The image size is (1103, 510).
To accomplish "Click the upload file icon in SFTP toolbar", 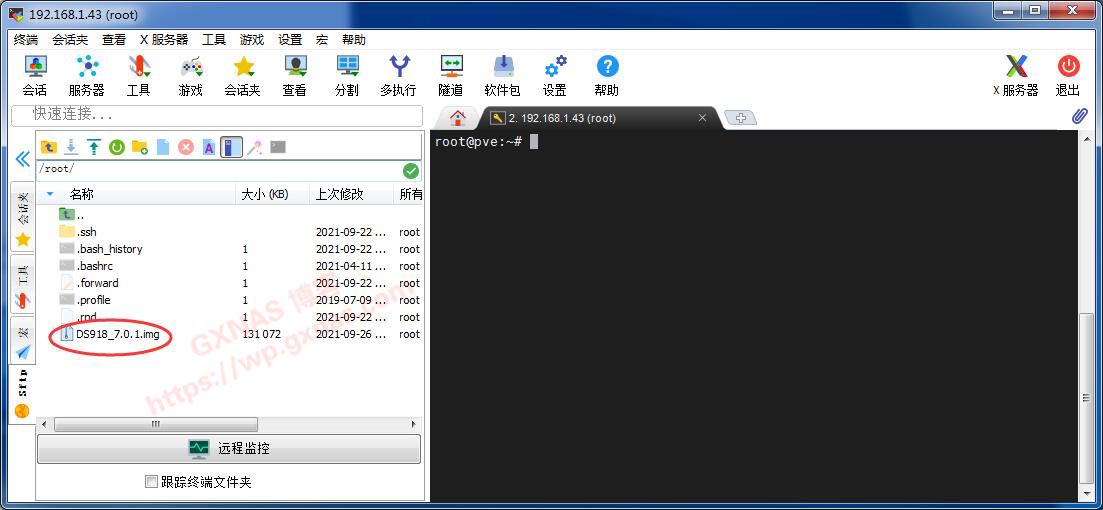I will [x=94, y=147].
